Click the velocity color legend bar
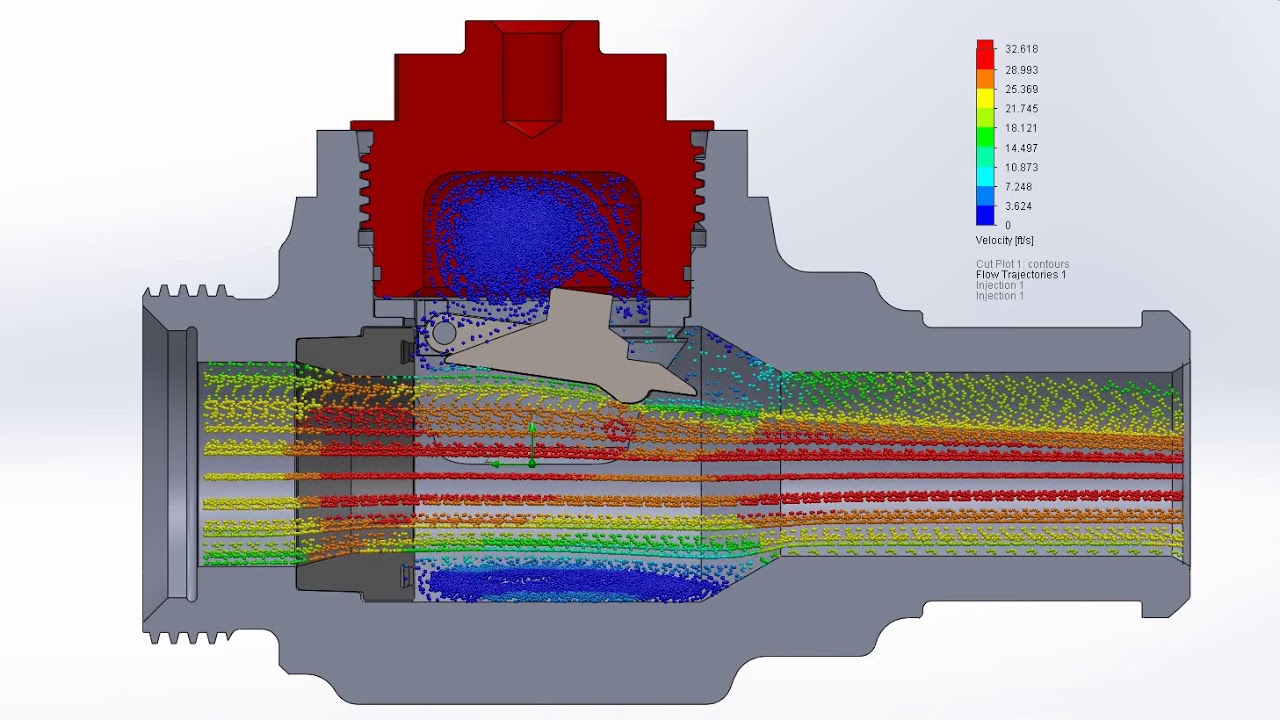Image resolution: width=1280 pixels, height=720 pixels. 985,132
